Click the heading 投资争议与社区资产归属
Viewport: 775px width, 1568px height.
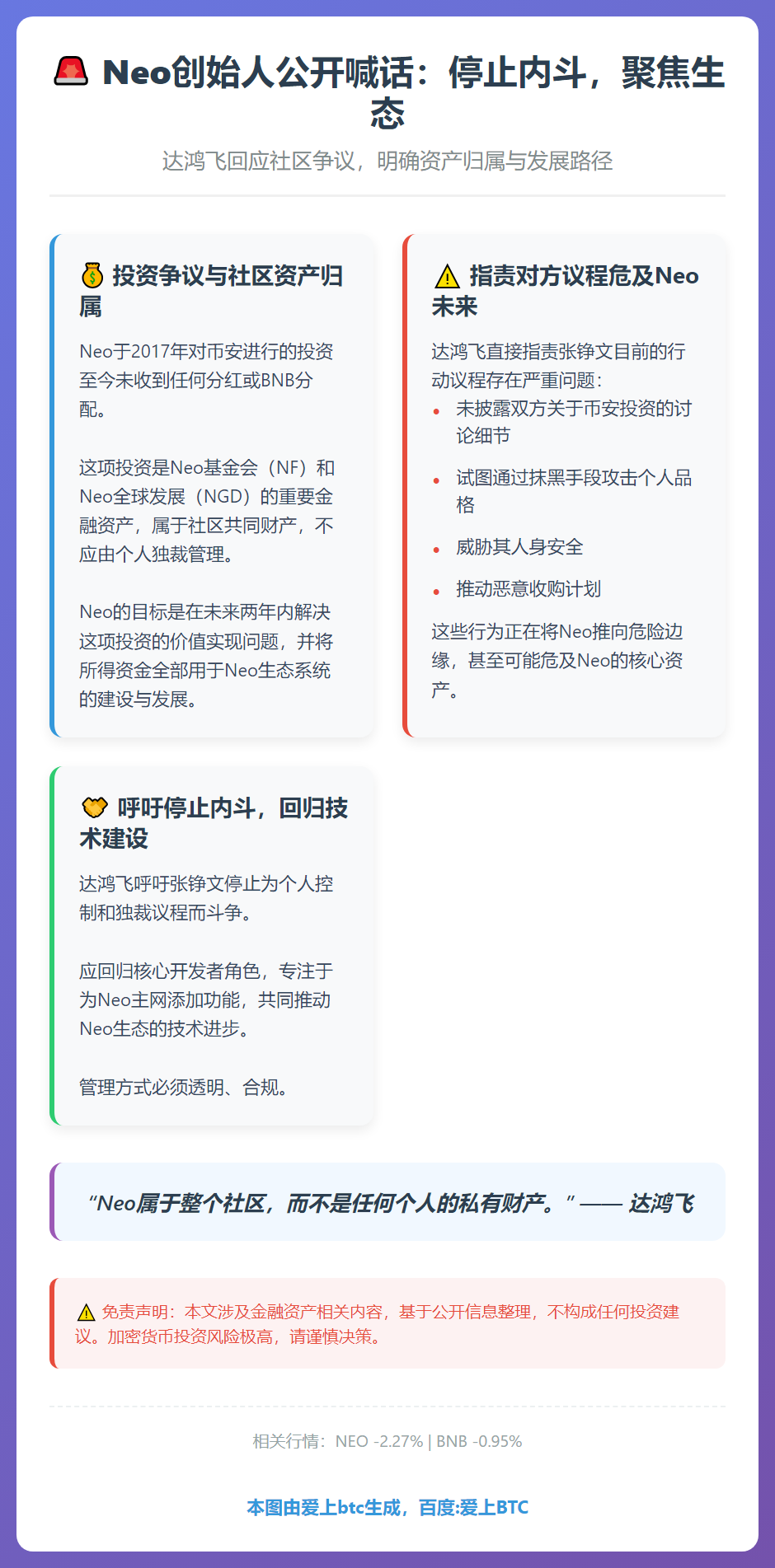[211, 291]
